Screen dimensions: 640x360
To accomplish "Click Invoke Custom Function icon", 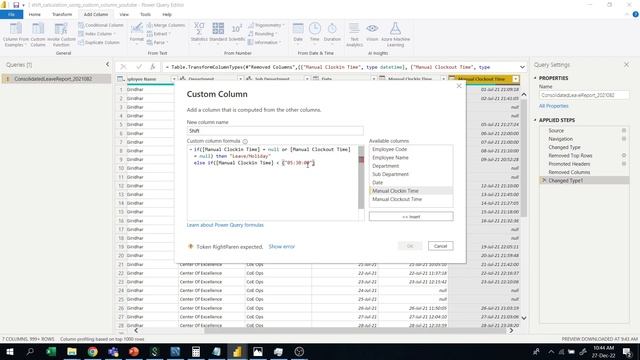I will [x=61, y=29].
